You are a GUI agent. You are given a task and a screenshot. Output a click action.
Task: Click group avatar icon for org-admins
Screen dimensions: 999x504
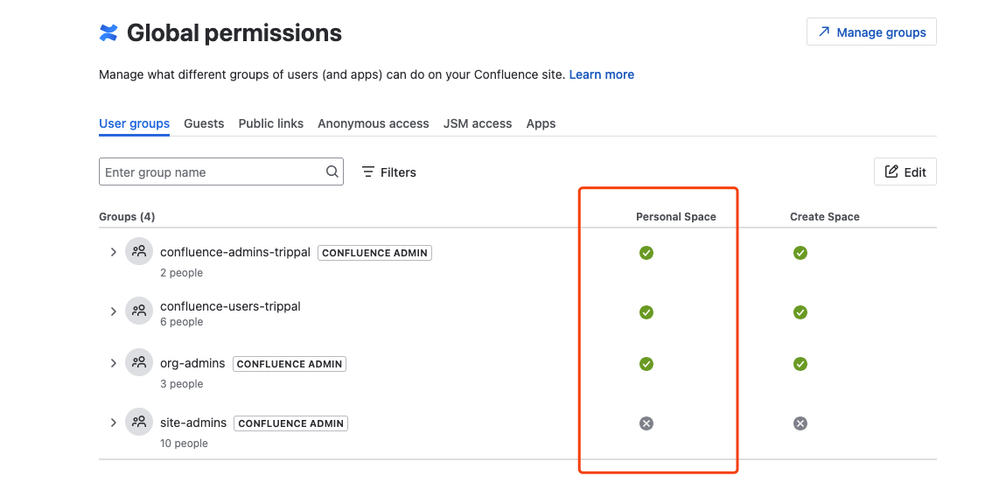139,363
